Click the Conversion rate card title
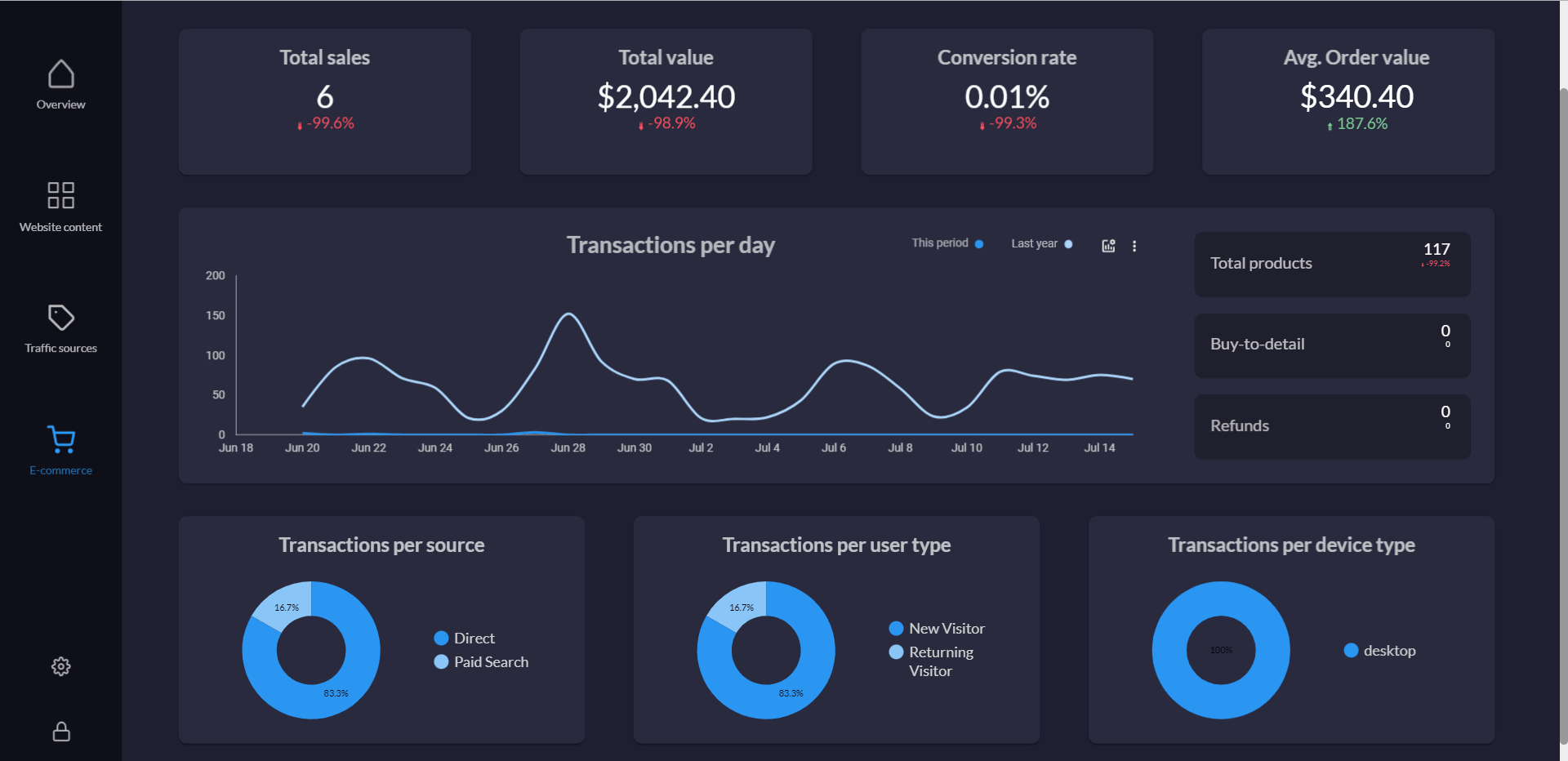The height and width of the screenshot is (761, 1568). pos(1007,57)
